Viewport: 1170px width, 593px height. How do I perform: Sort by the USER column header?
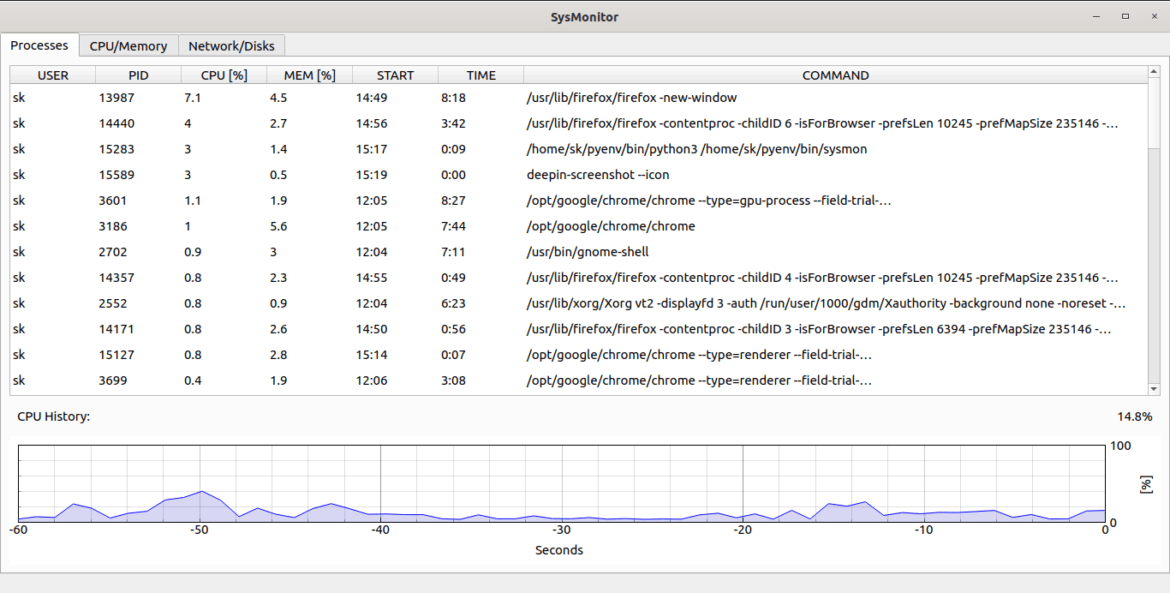52,74
